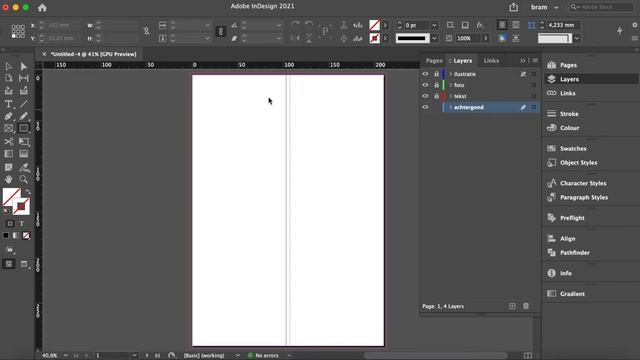Switch to the Pages tab
The image size is (640, 360).
click(434, 60)
